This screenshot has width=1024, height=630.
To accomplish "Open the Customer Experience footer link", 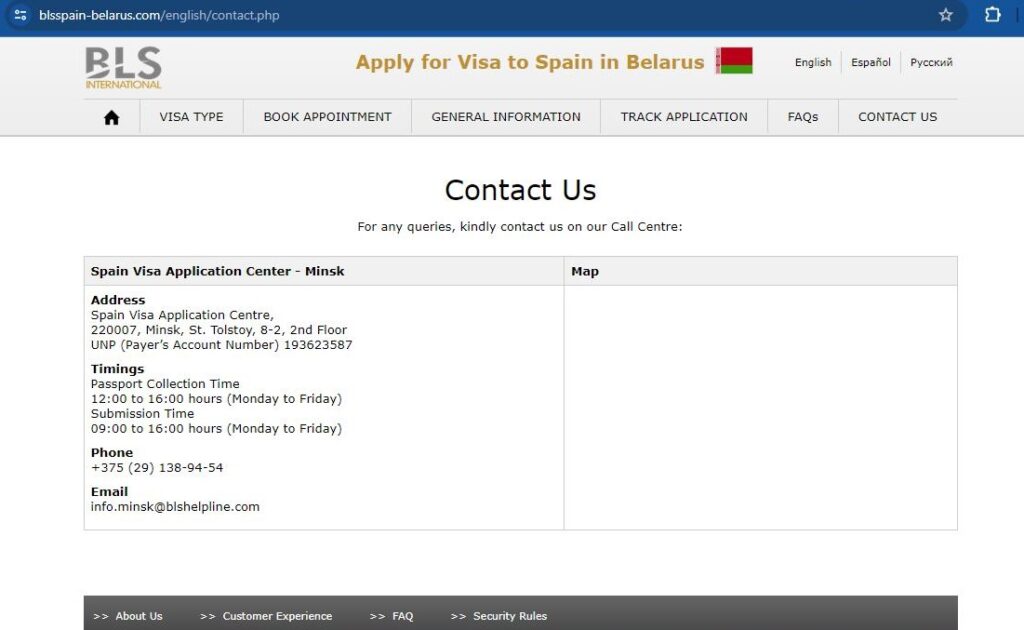I will 276,616.
